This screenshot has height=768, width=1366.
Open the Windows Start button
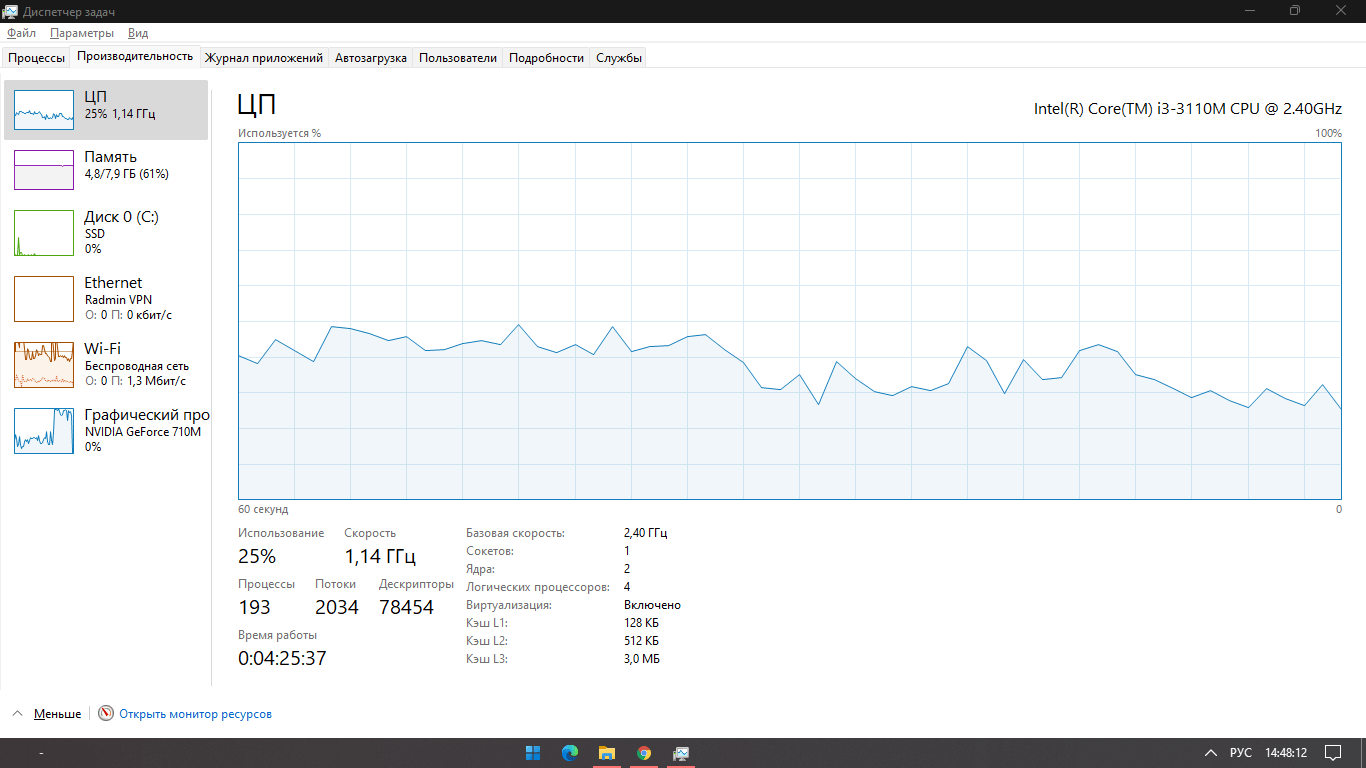click(x=533, y=752)
